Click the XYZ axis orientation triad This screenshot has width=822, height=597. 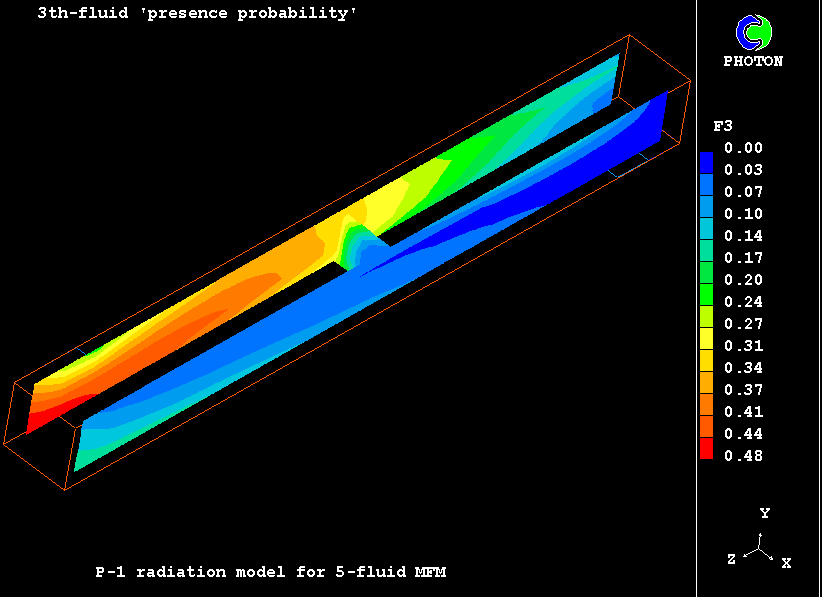pos(762,549)
